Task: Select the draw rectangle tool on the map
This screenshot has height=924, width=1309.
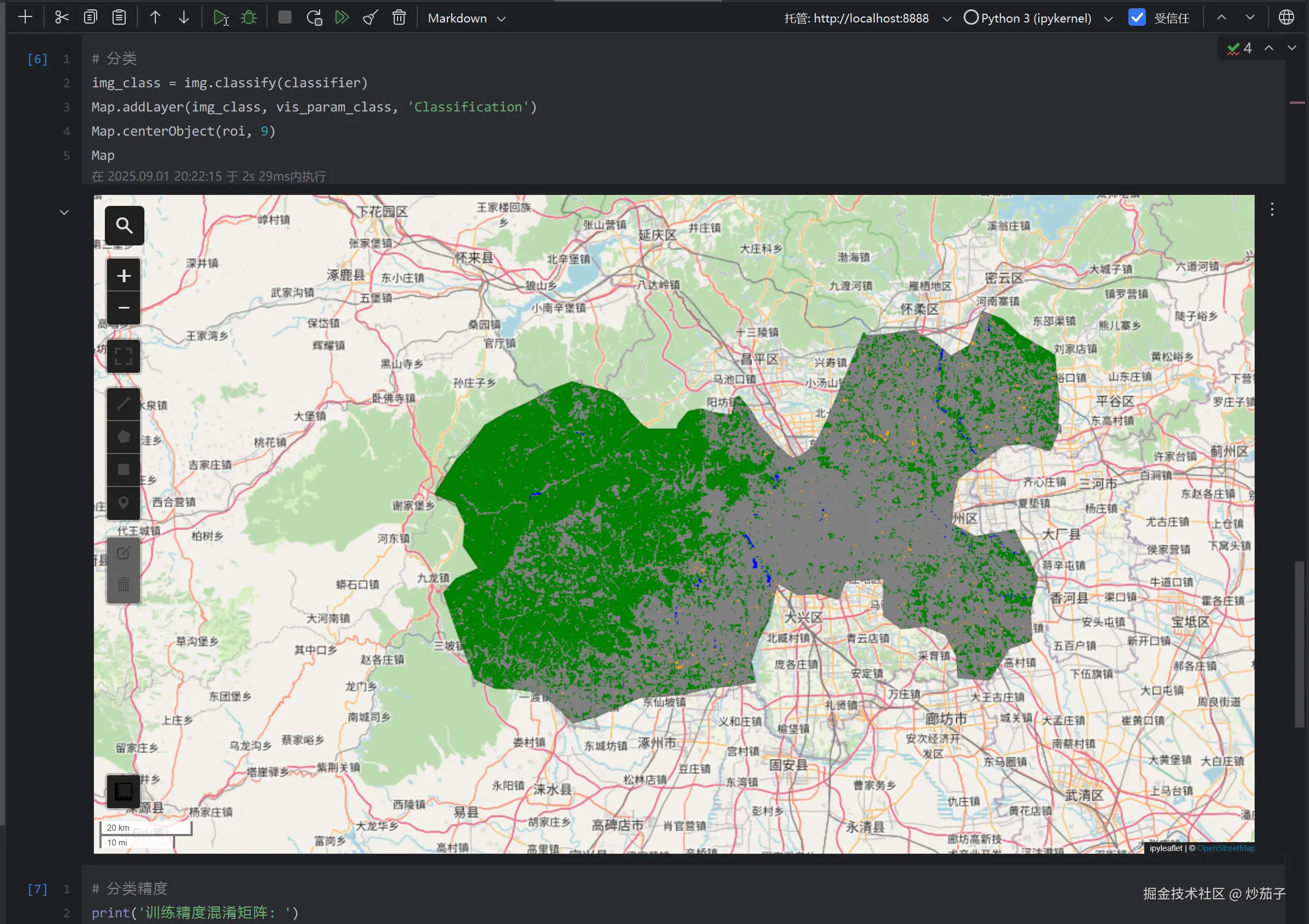Action: 124,470
